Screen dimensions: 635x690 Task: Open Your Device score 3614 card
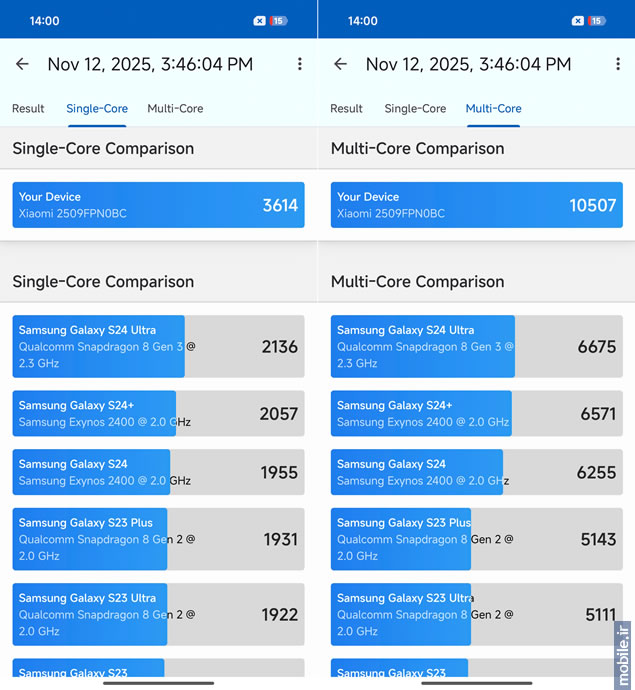(x=158, y=205)
